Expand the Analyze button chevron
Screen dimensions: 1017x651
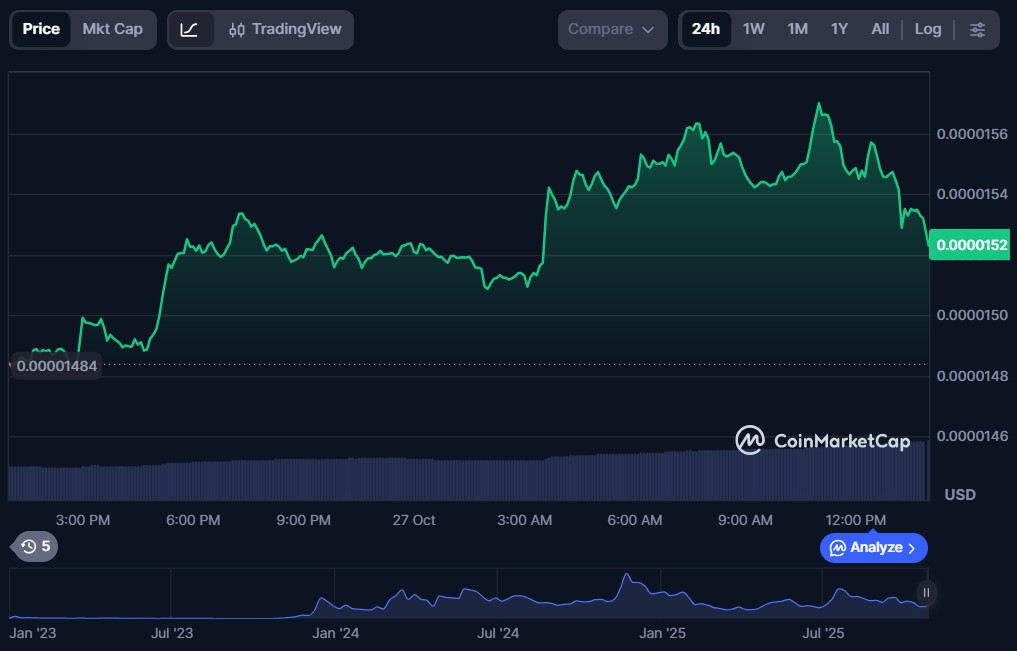pos(911,548)
